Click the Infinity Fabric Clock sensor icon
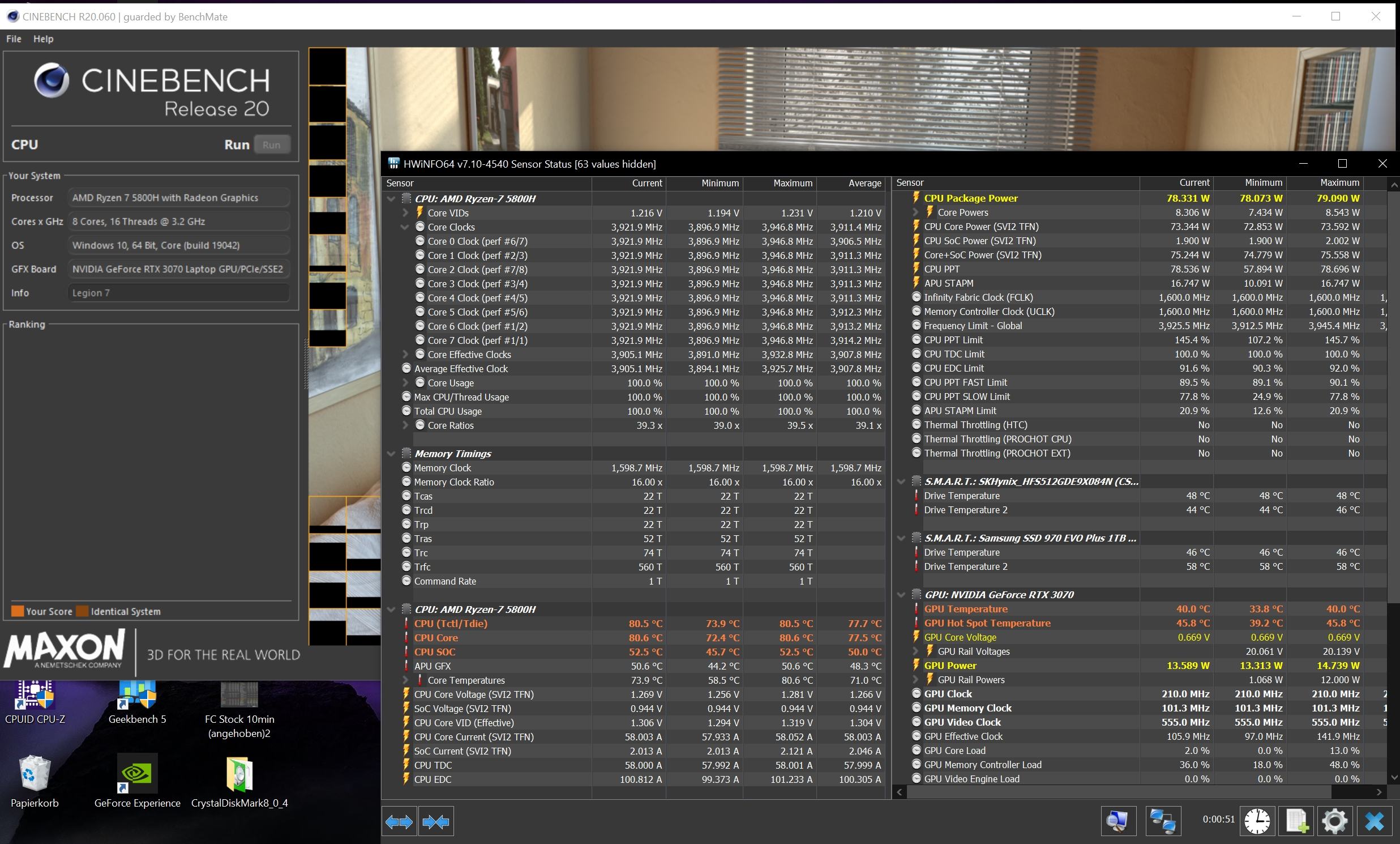The height and width of the screenshot is (844, 1400). pos(916,297)
